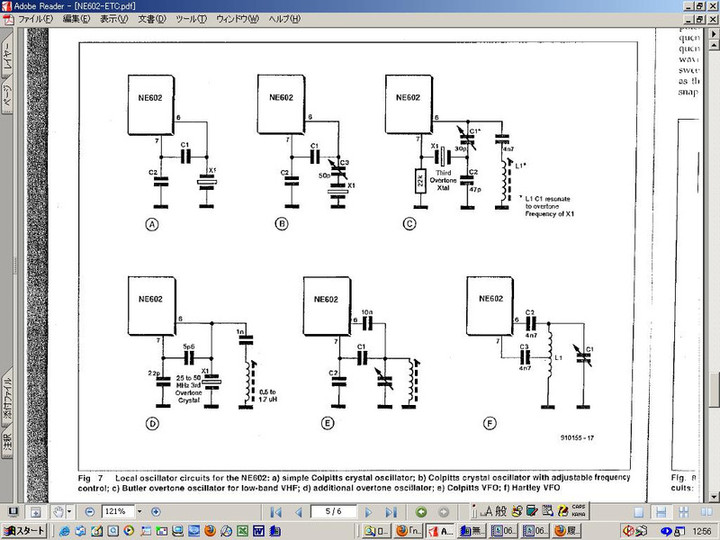This screenshot has height=540, width=720.
Task: Go to the previous page
Action: tap(299, 512)
